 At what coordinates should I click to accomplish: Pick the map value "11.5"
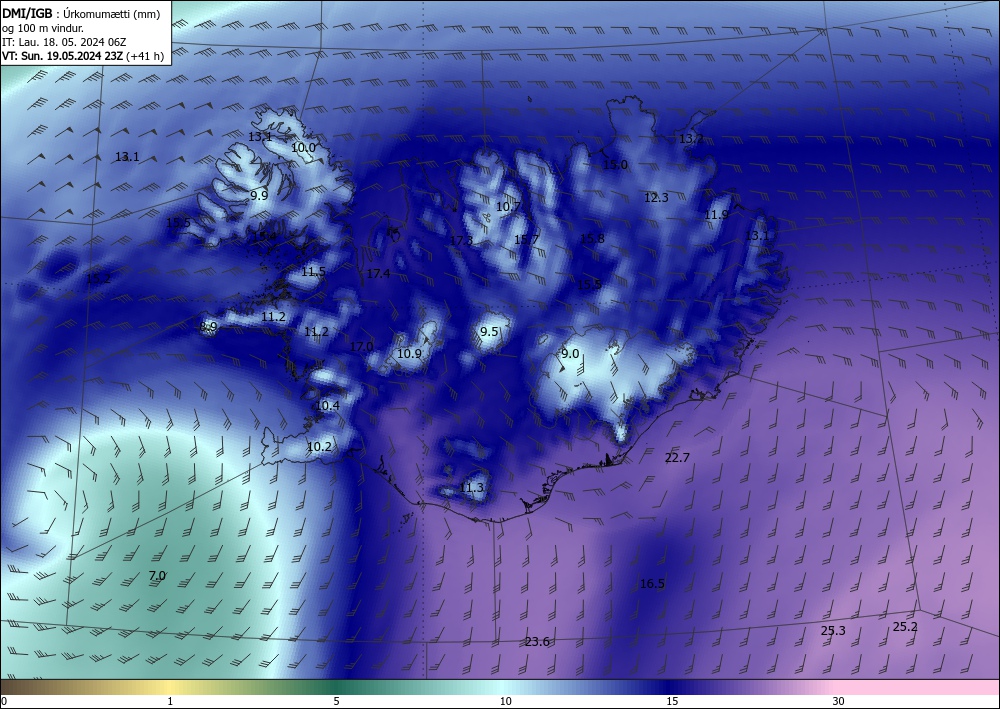click(314, 272)
